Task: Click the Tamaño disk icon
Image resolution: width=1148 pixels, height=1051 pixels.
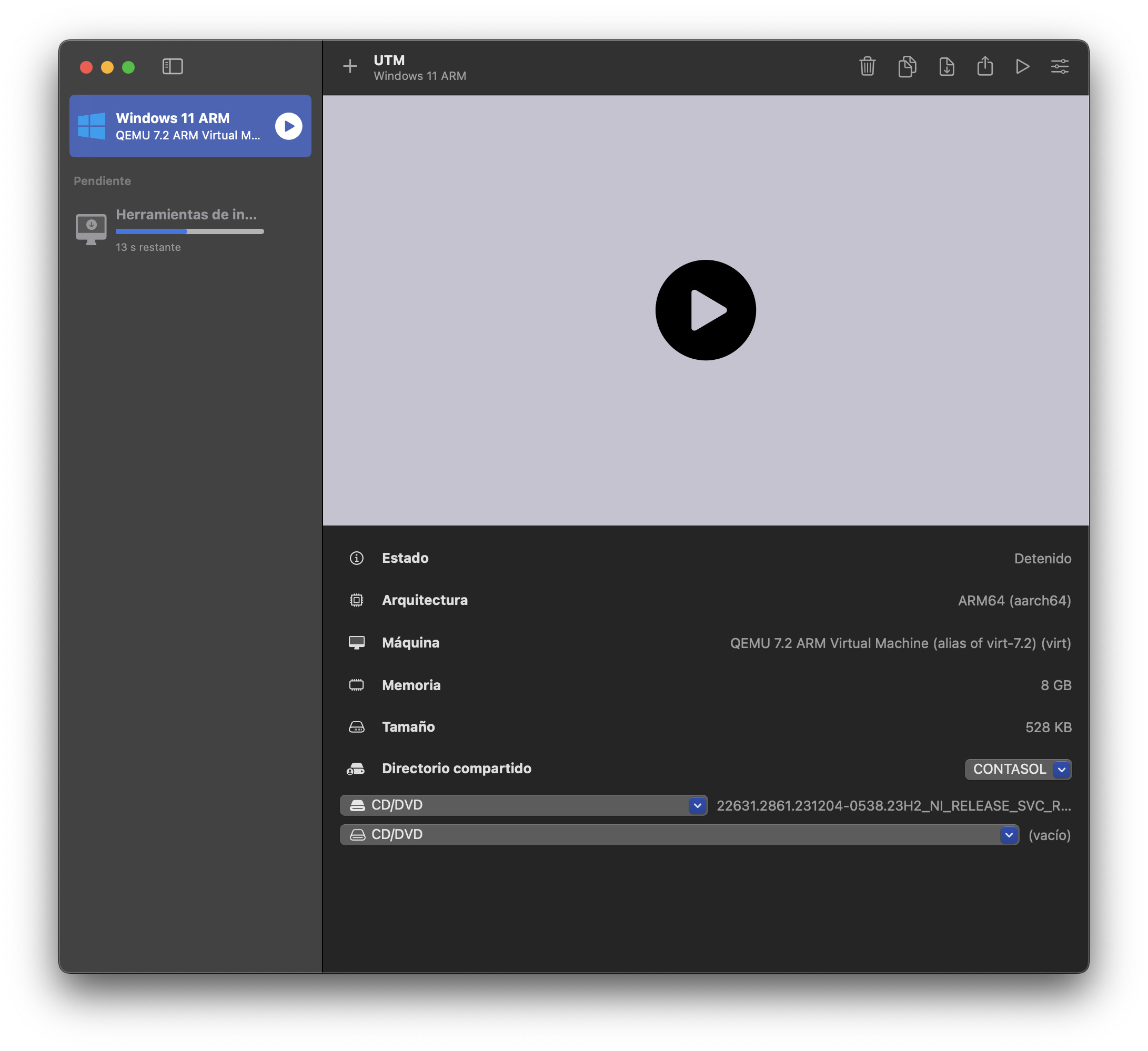Action: [357, 727]
